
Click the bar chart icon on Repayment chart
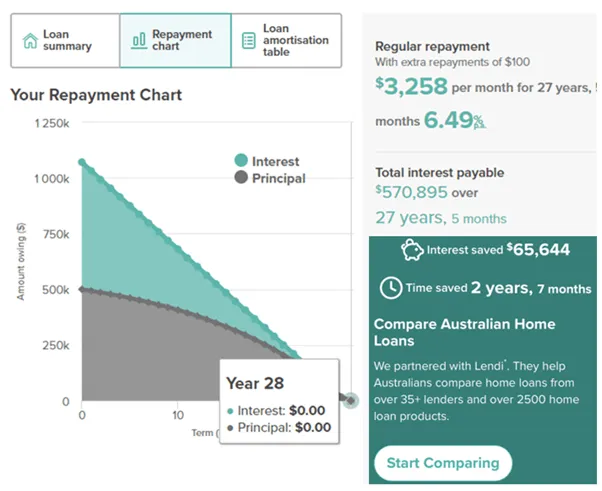point(139,41)
